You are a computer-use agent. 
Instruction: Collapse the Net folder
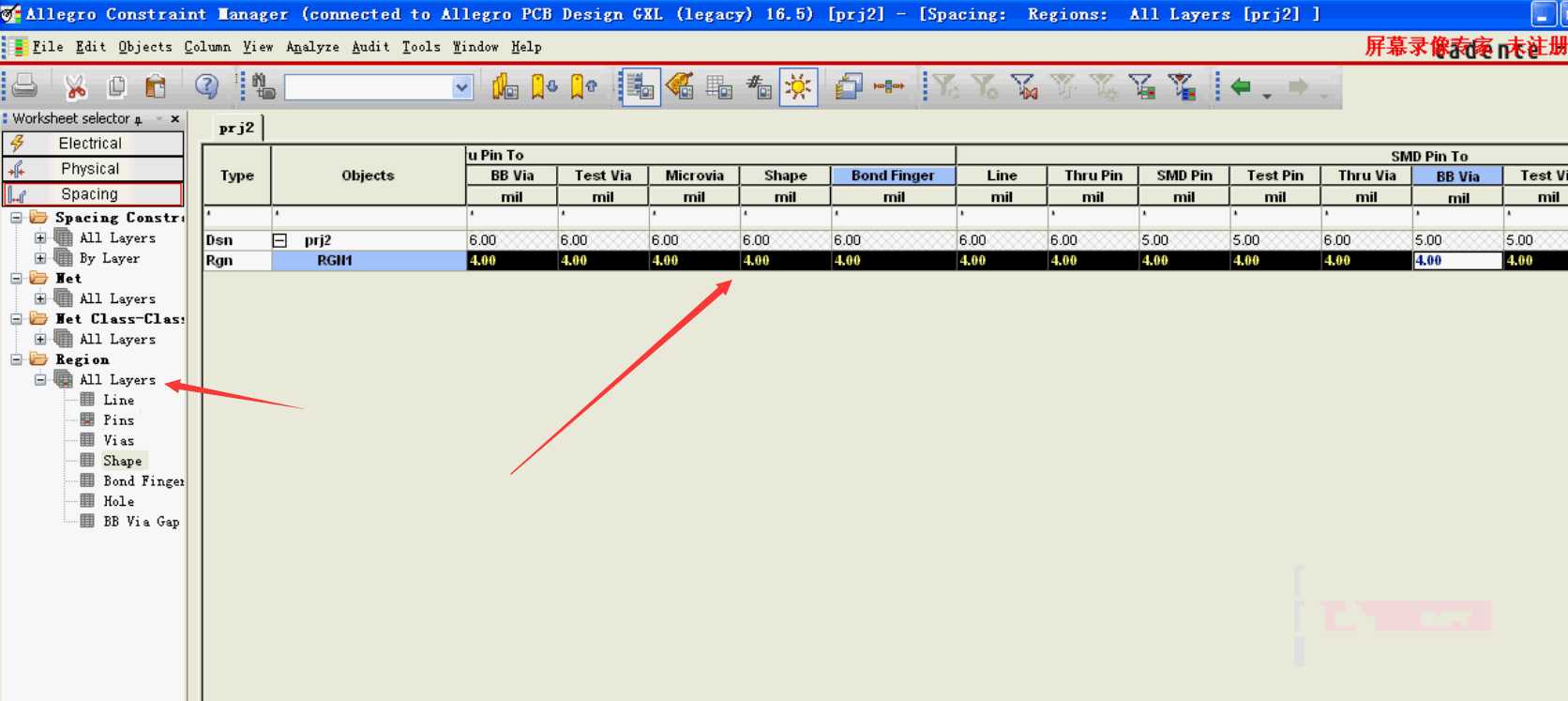tap(16, 279)
